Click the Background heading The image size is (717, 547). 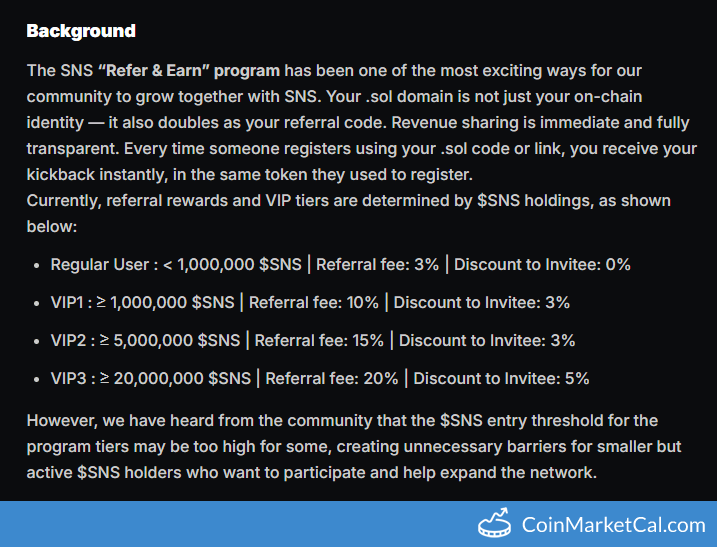[80, 31]
